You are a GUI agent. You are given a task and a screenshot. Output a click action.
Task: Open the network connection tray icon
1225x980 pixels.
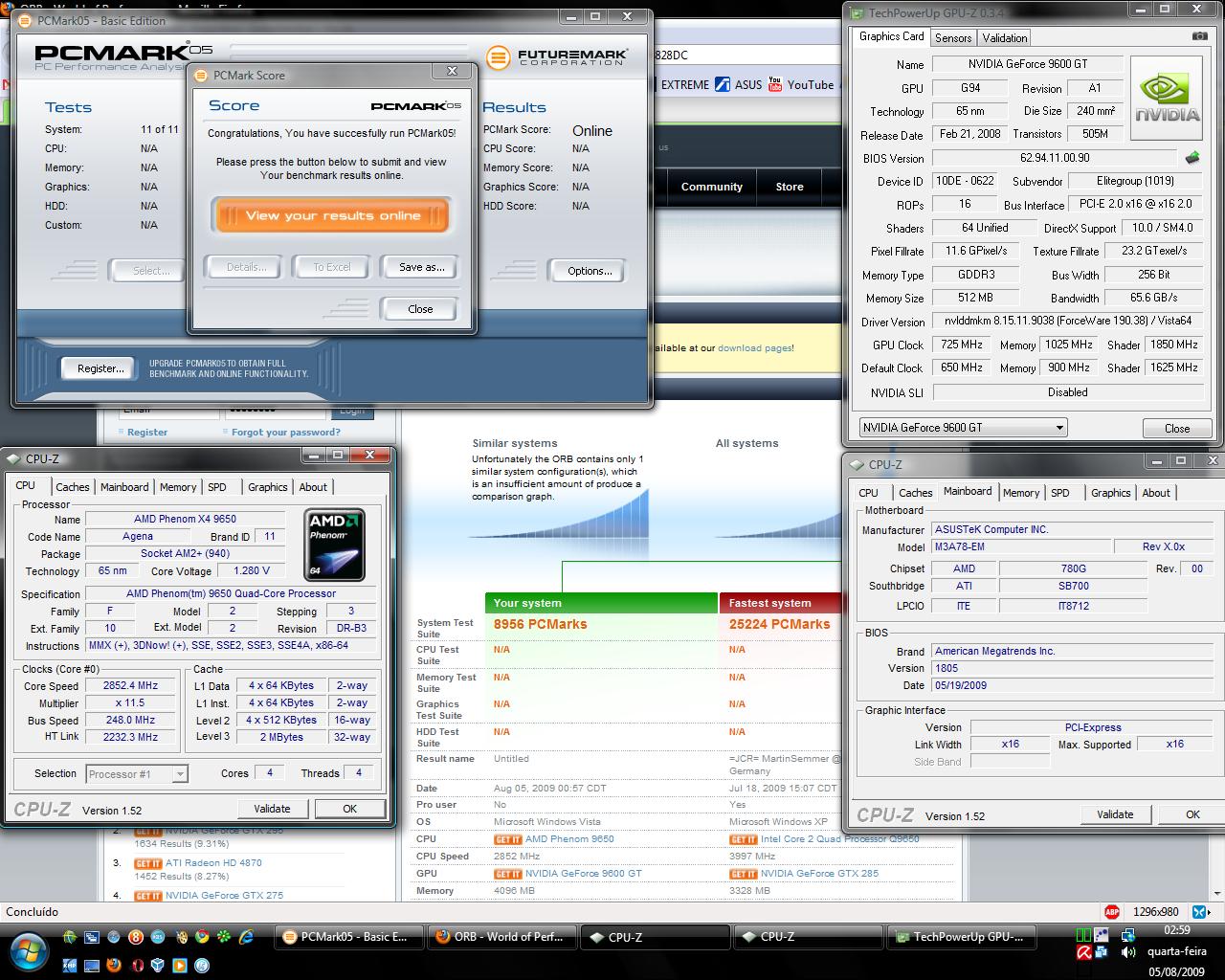coord(1128,935)
